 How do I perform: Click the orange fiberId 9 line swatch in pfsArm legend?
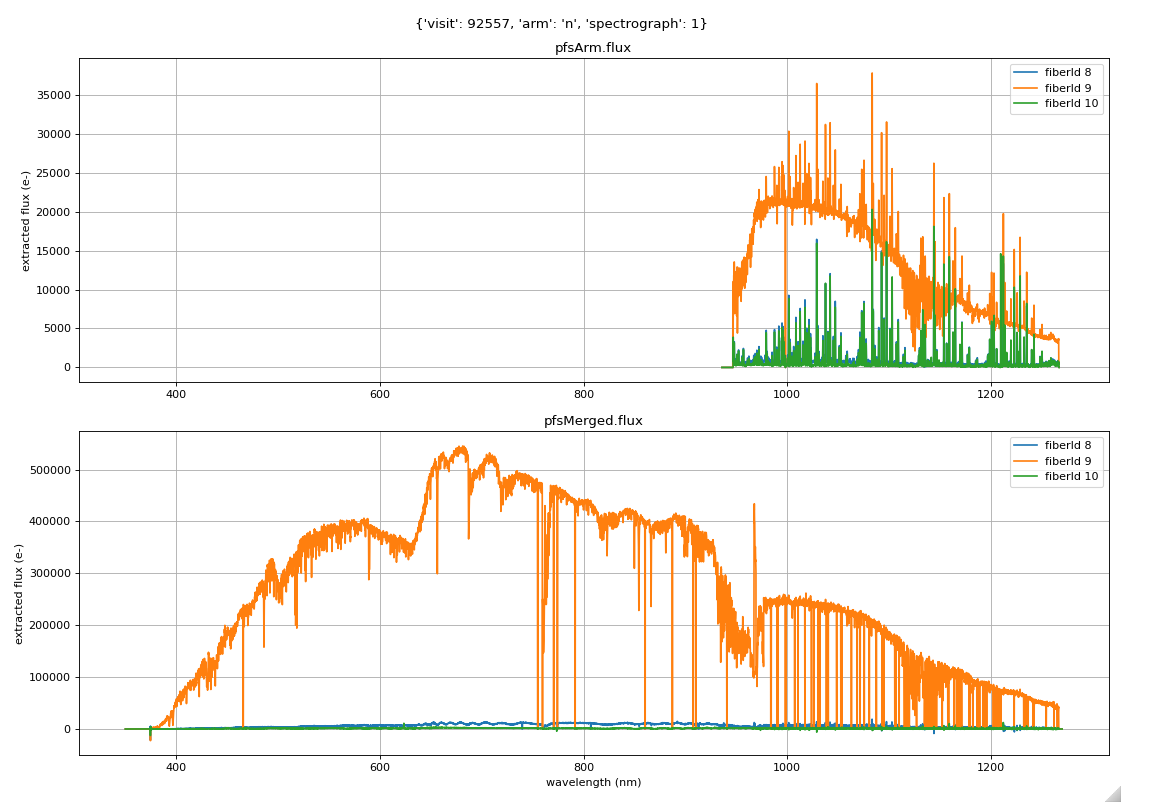click(1026, 88)
